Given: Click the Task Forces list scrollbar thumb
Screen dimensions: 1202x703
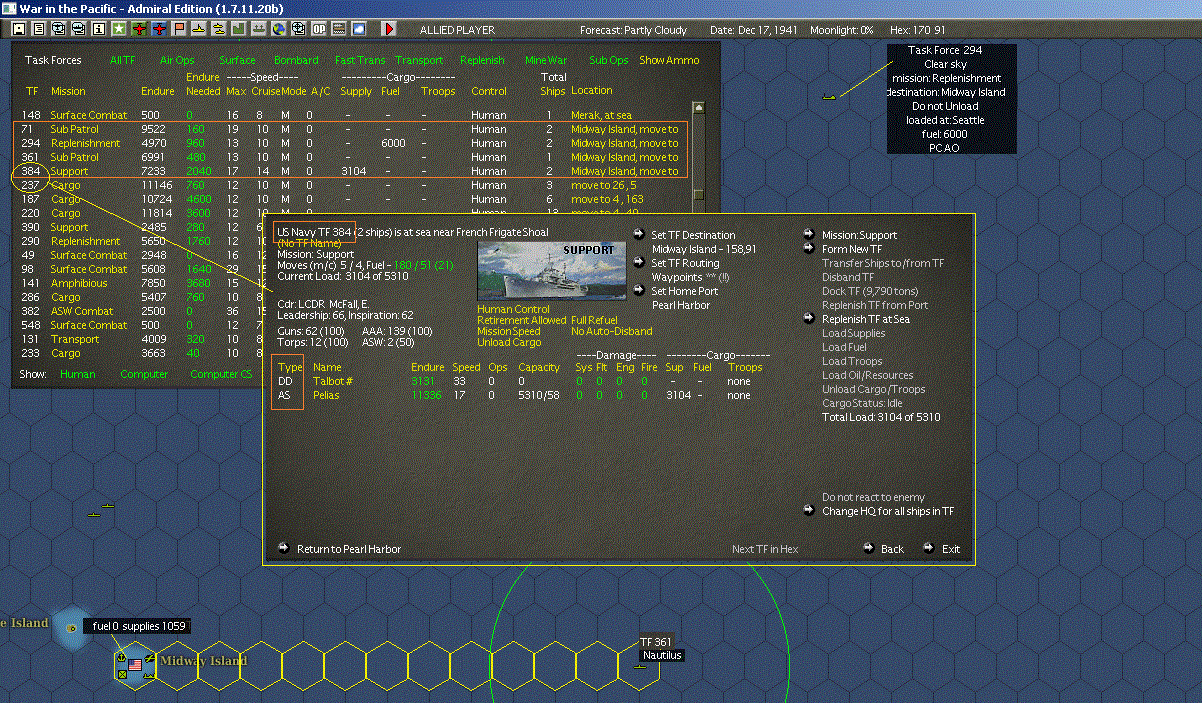Looking at the screenshot, I should [701, 194].
